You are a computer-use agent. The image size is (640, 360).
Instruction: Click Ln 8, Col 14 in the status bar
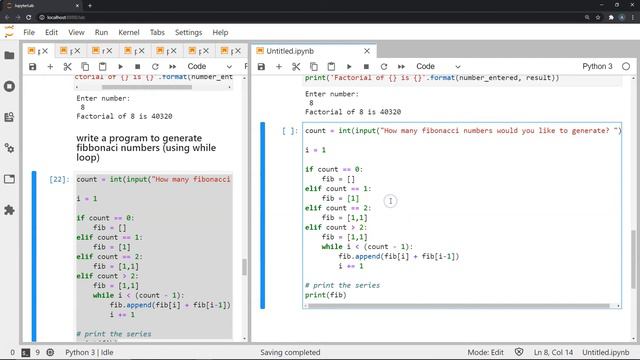click(x=553, y=352)
